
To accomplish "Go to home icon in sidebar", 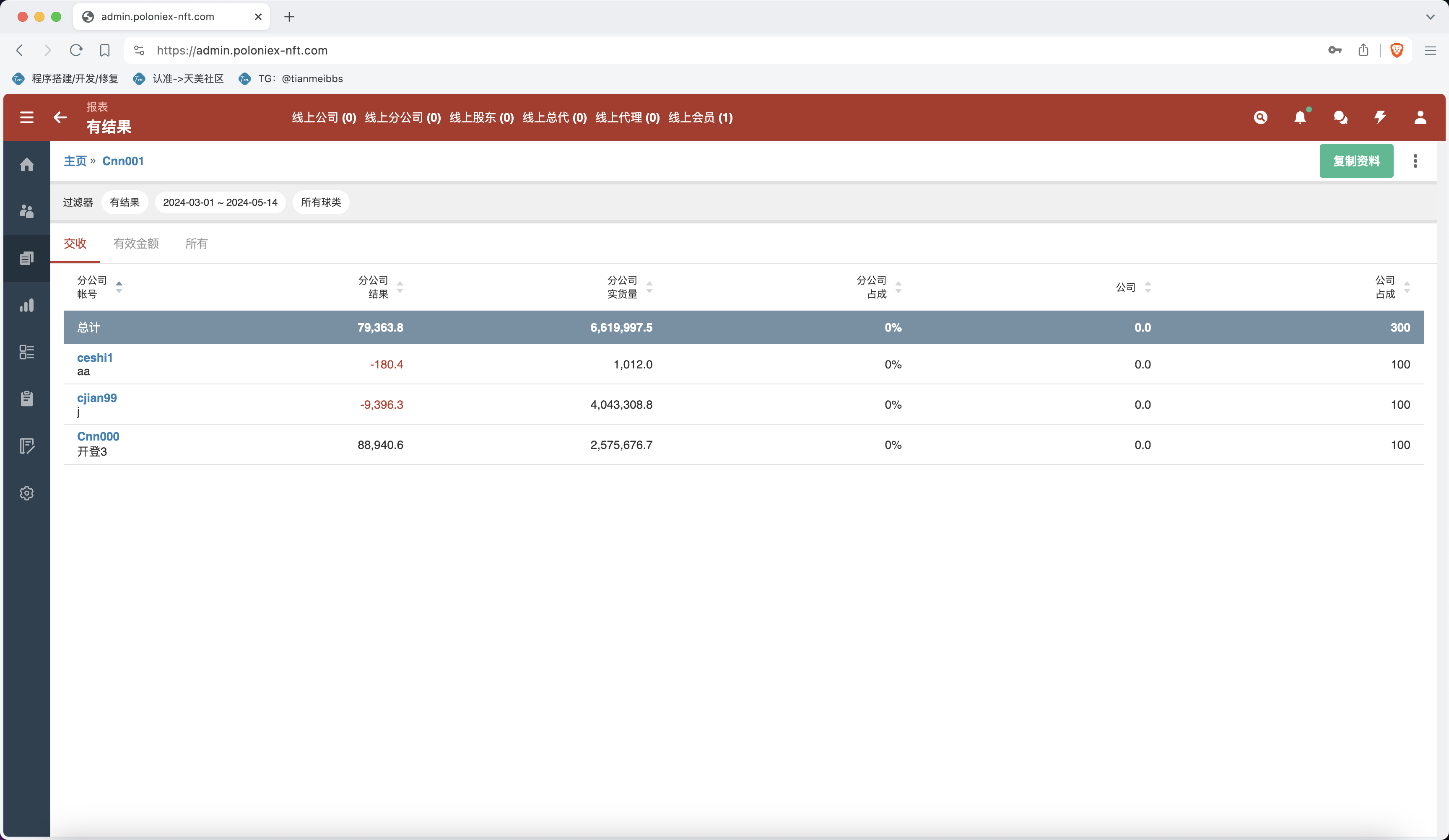I will tap(26, 164).
